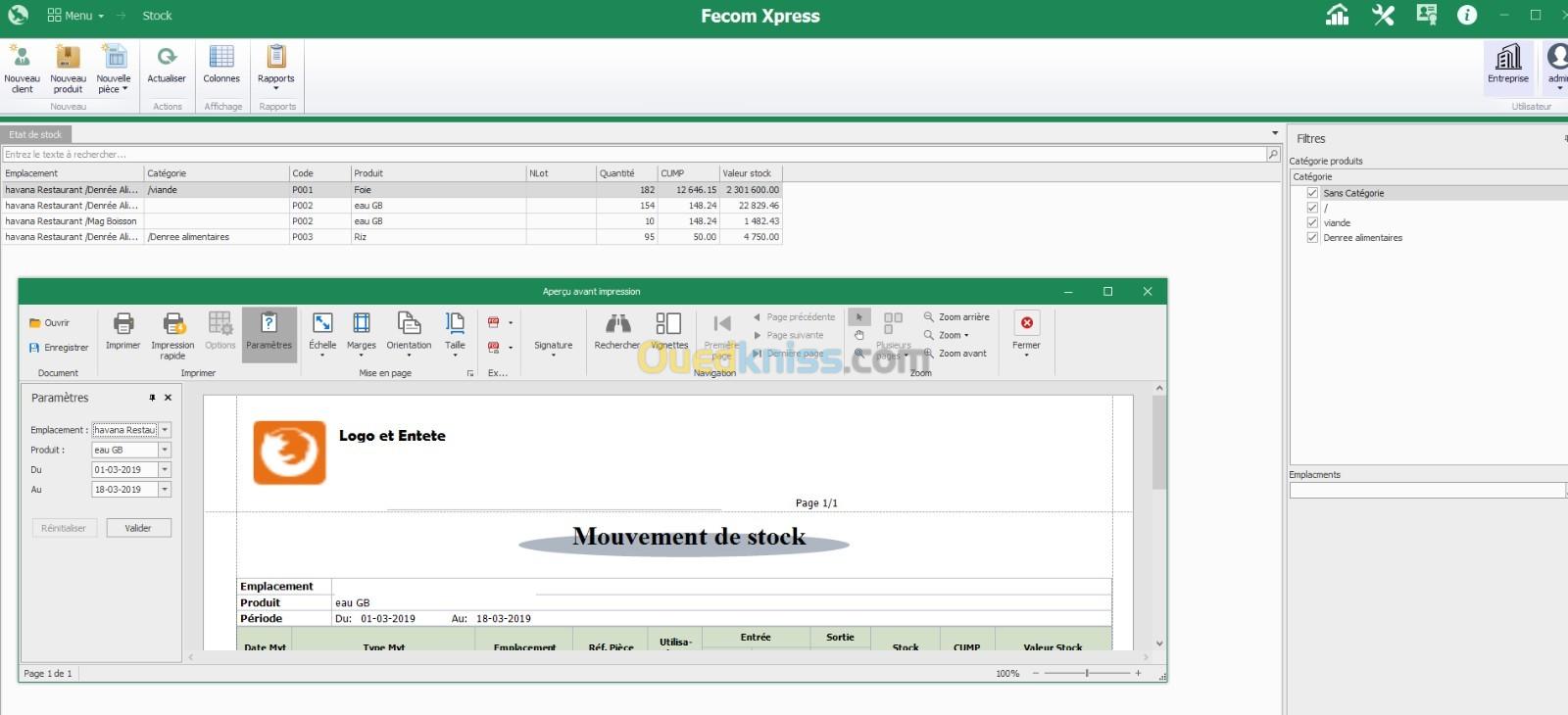The image size is (1568, 715).
Task: Click the Imprimer printer icon
Action: point(123,323)
